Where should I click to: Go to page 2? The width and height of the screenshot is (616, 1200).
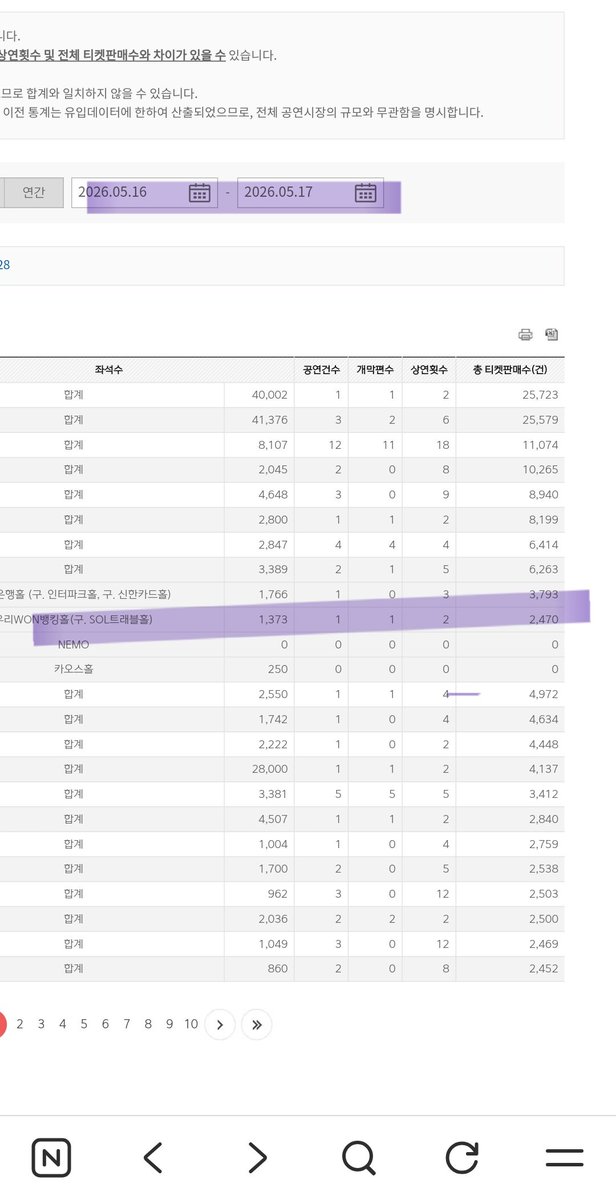coord(19,1024)
